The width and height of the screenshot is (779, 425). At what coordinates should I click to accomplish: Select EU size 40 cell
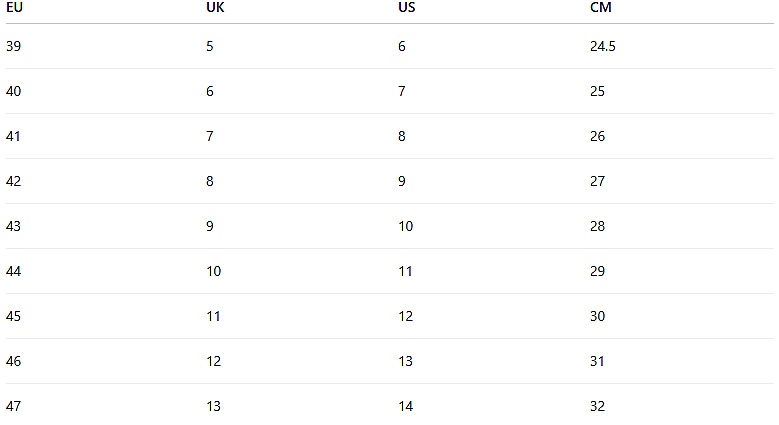(x=13, y=91)
